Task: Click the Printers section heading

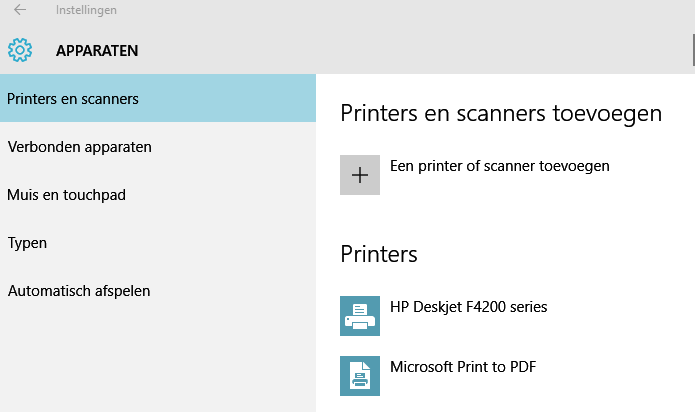Action: 379,253
